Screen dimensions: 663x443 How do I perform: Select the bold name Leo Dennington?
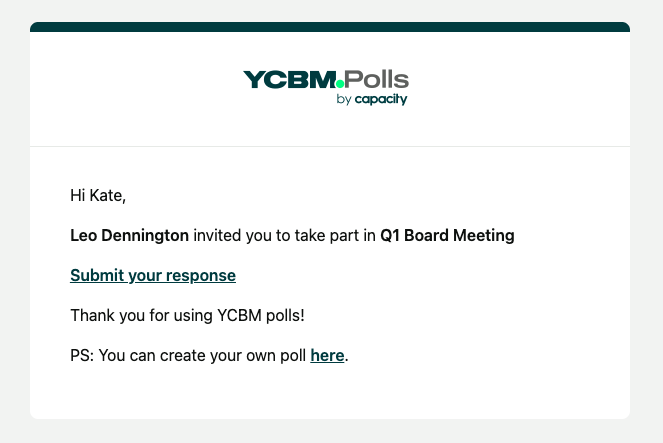tap(129, 236)
